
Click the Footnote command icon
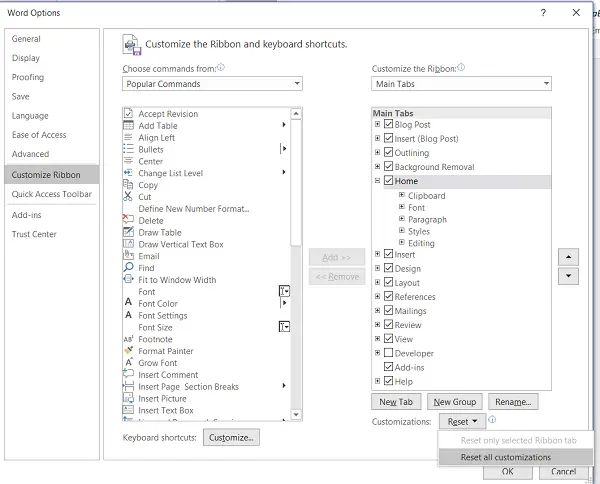pyautogui.click(x=128, y=339)
